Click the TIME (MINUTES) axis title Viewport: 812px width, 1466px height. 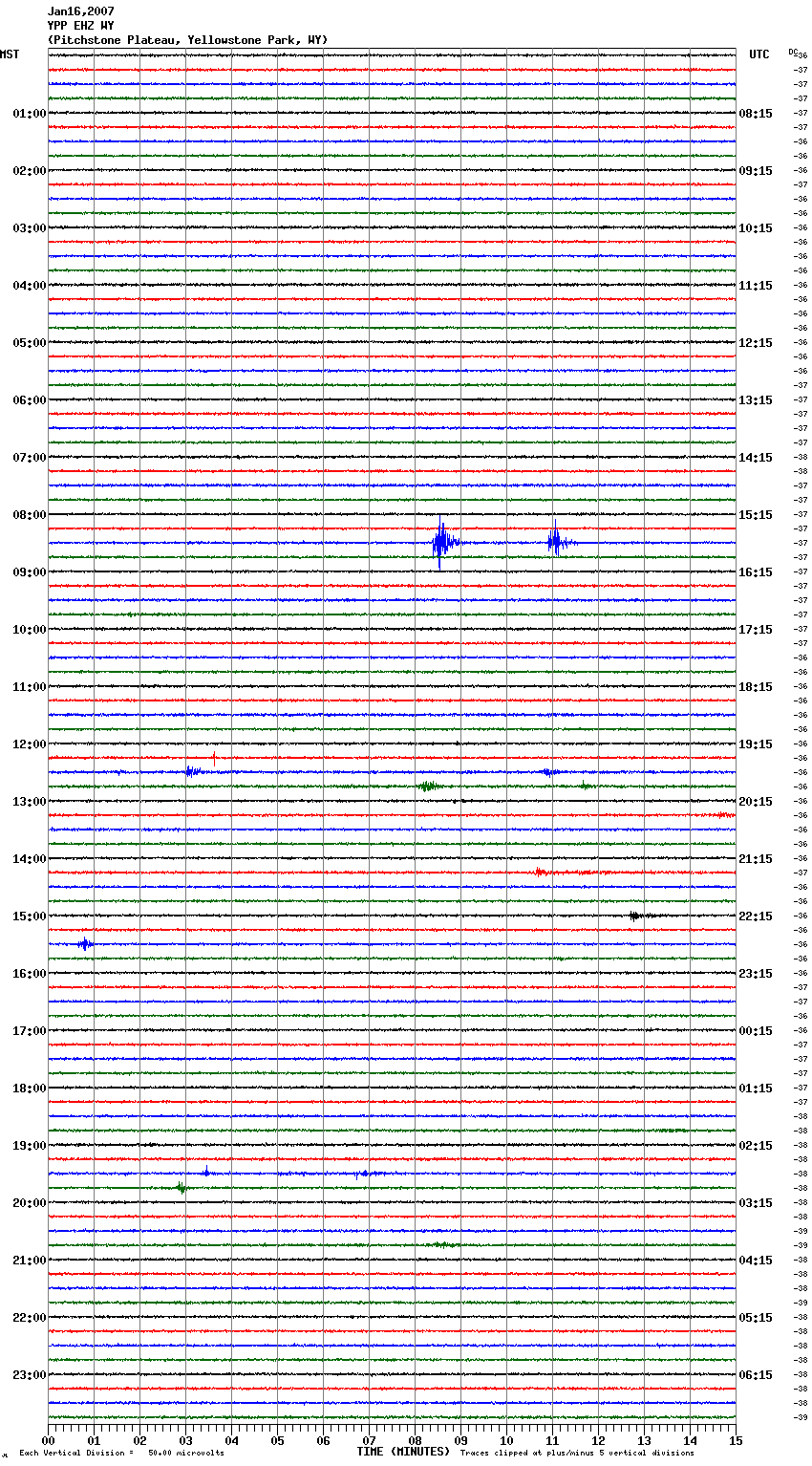(402, 1452)
